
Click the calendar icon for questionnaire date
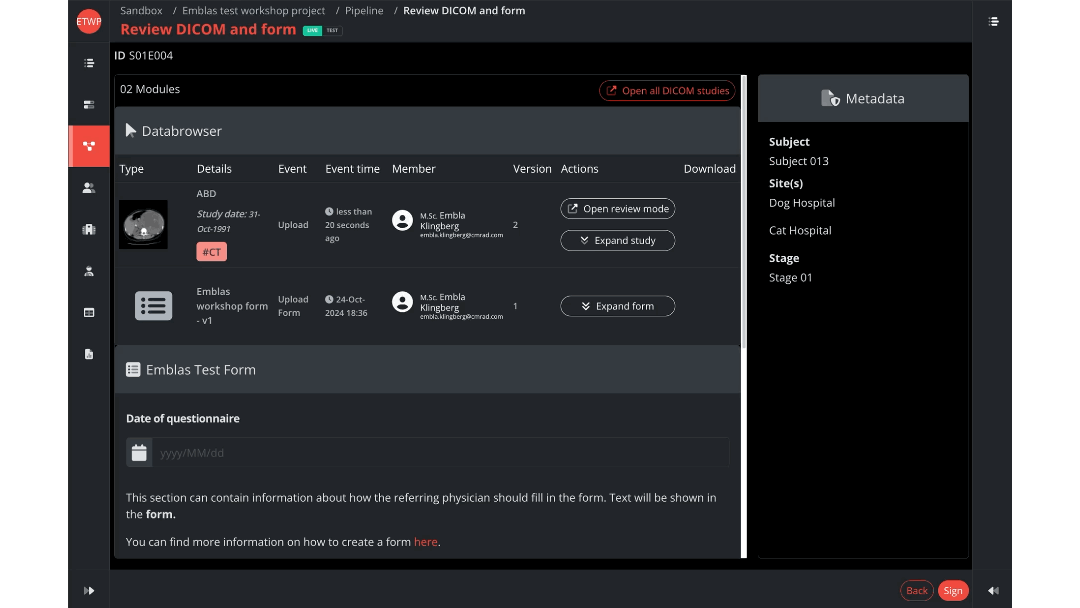click(139, 453)
